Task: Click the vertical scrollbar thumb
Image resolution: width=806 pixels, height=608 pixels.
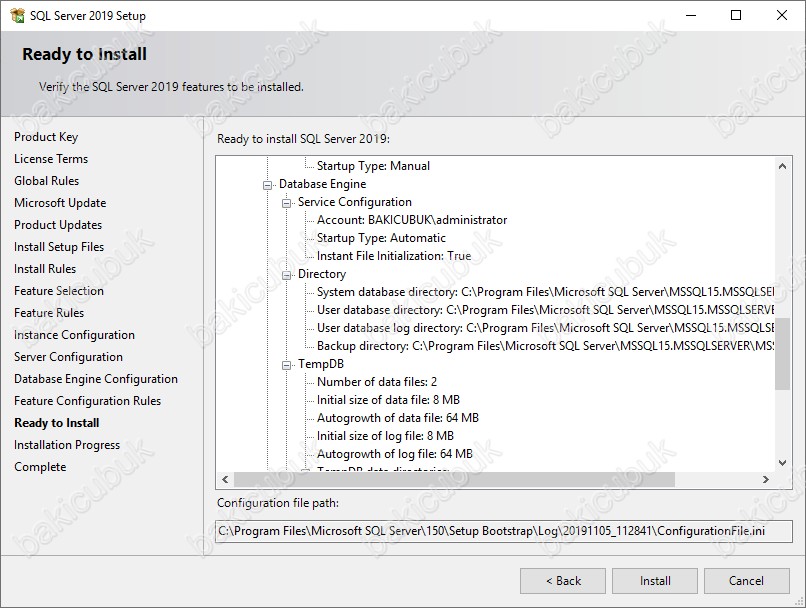Action: (782, 354)
